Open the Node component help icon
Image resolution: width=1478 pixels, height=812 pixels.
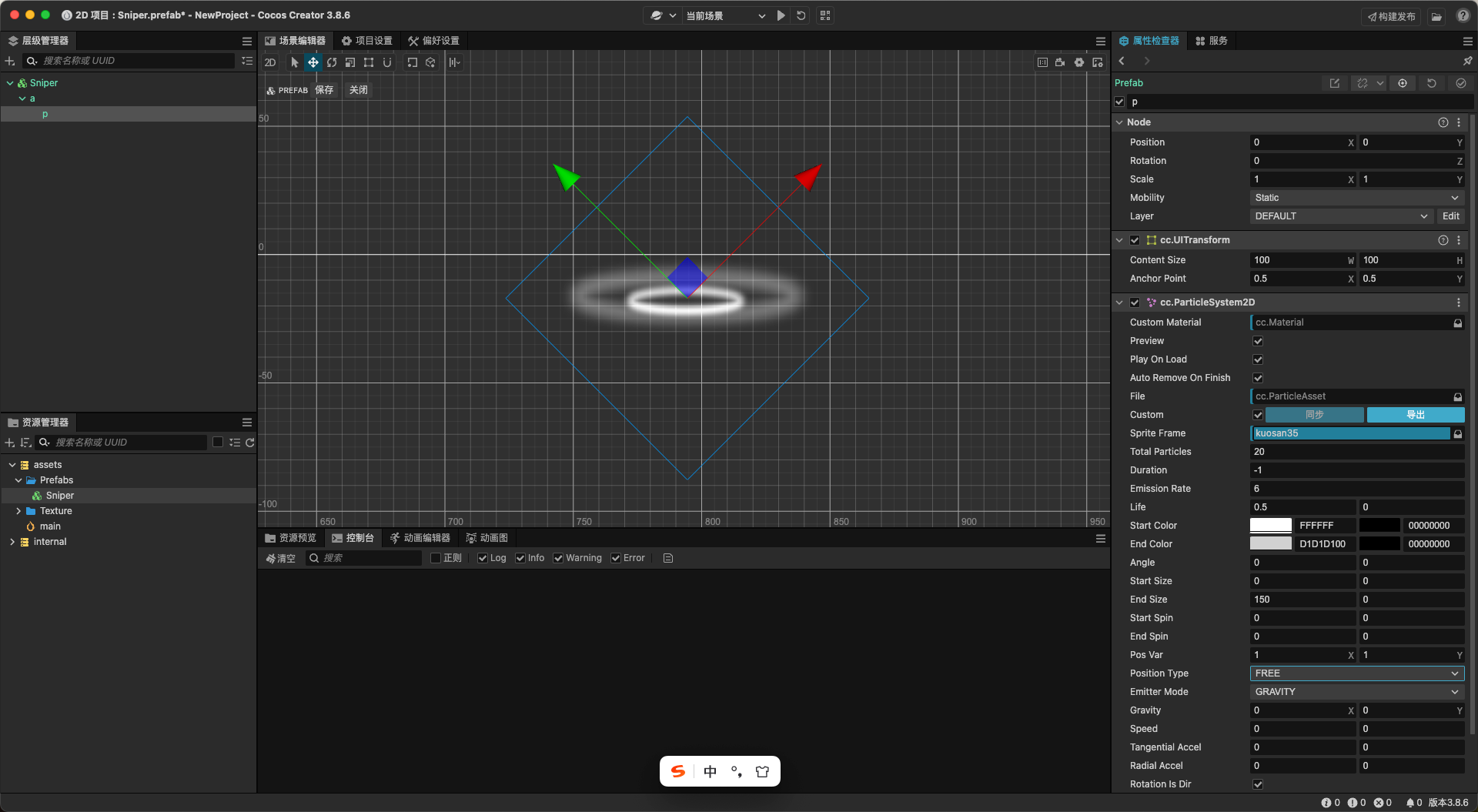point(1443,122)
